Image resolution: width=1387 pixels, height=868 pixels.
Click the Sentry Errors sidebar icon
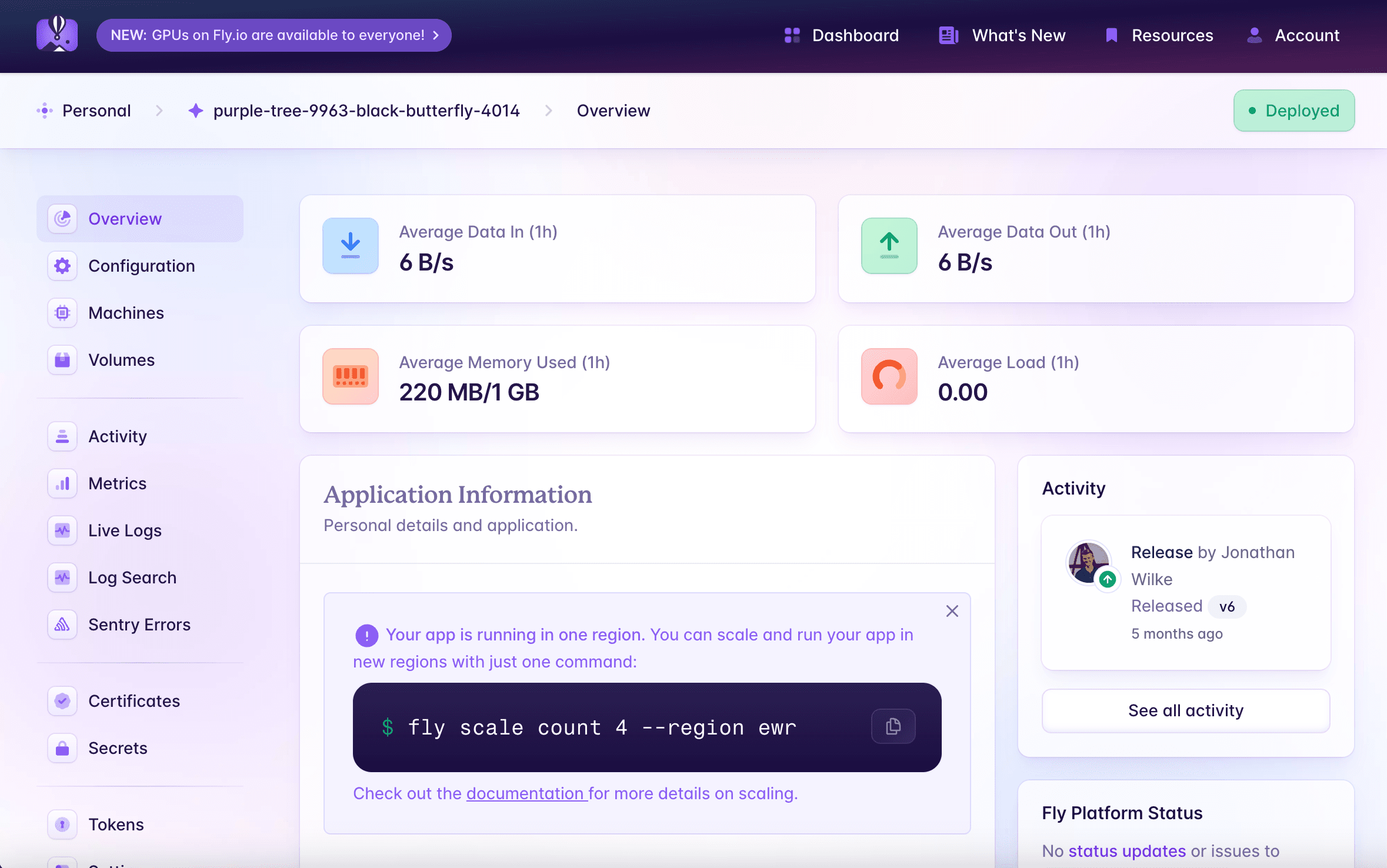coord(62,624)
